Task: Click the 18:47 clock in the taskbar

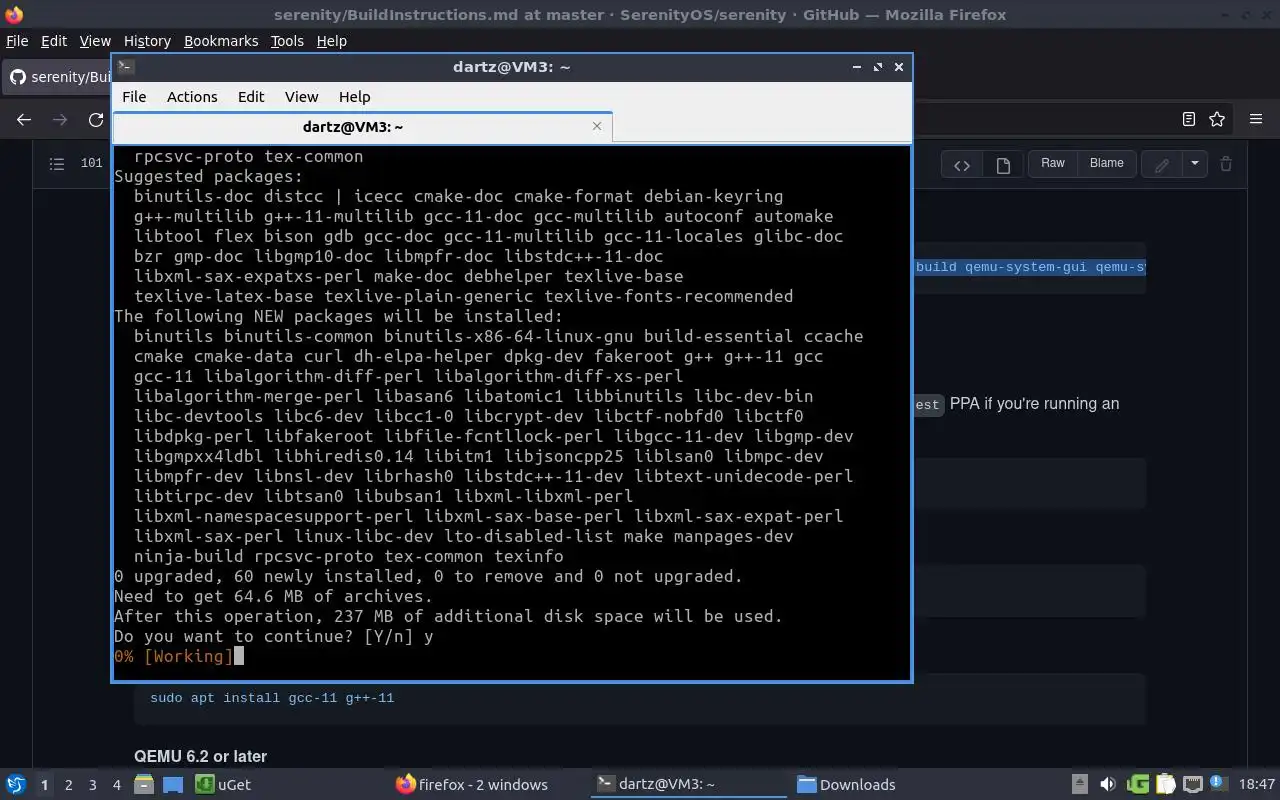Action: [1257, 785]
